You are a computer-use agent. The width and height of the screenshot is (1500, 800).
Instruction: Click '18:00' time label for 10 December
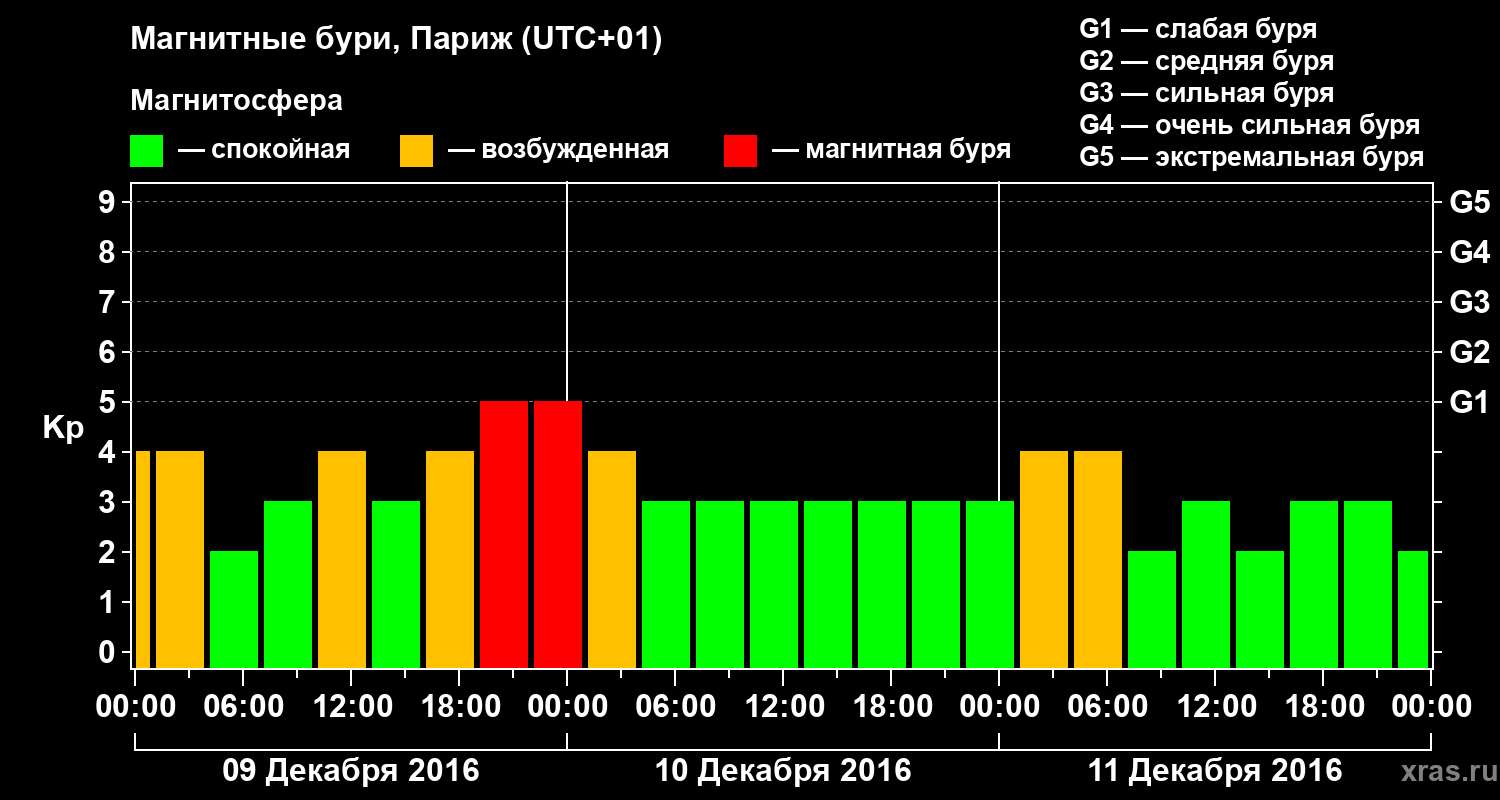(x=891, y=707)
